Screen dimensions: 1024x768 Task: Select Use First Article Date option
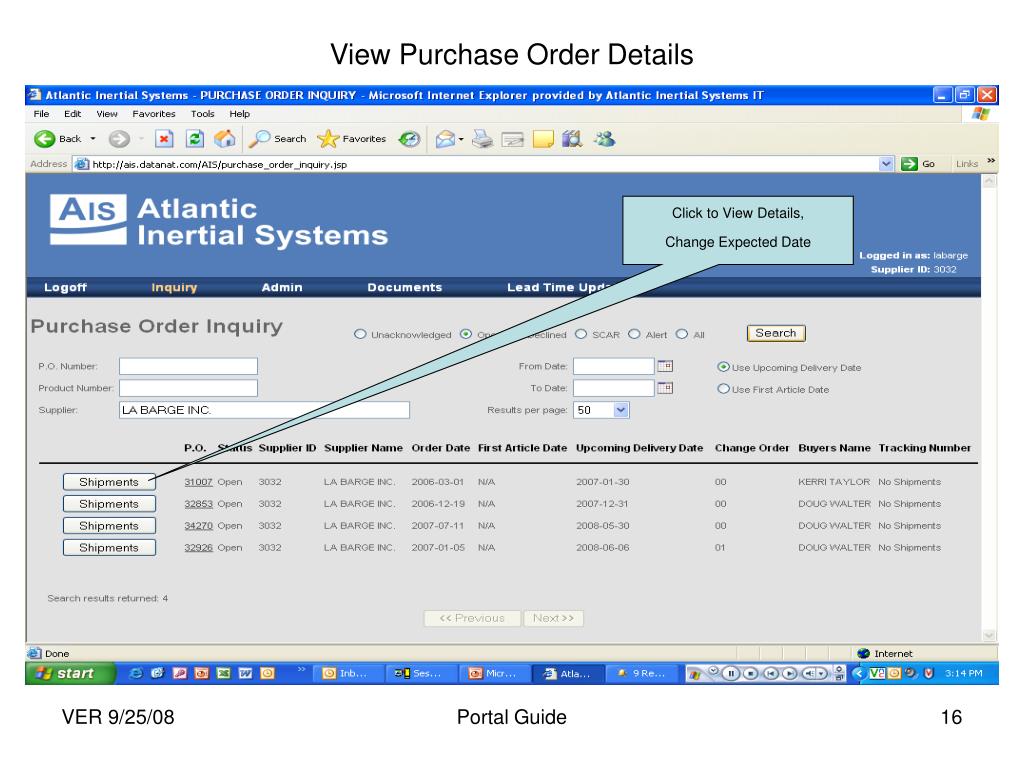click(x=723, y=389)
